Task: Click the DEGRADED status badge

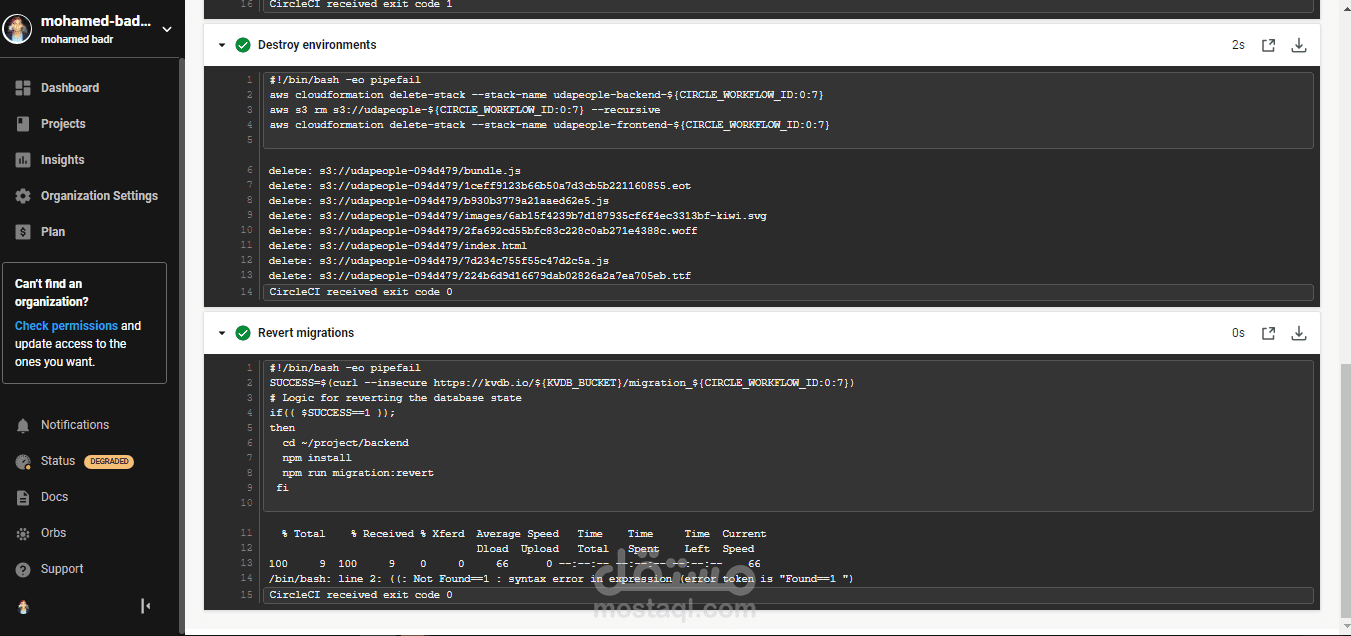Action: [109, 462]
